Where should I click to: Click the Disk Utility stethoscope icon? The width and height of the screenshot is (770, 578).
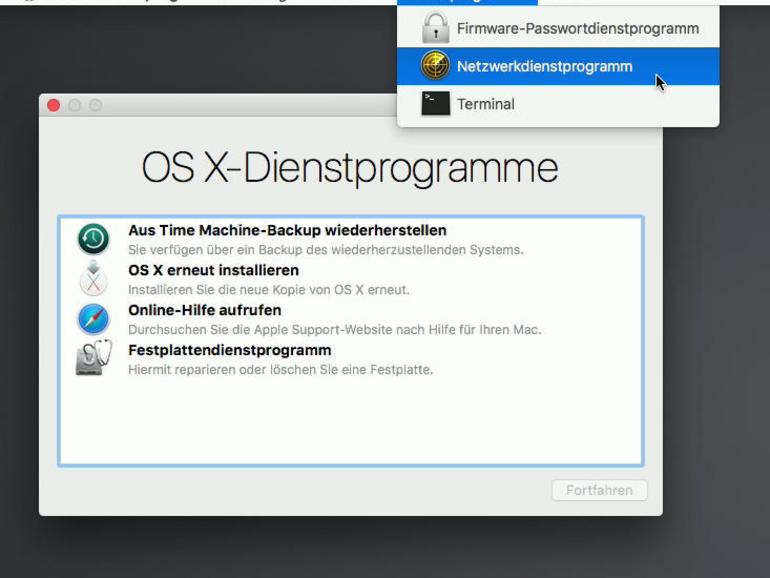tap(93, 358)
